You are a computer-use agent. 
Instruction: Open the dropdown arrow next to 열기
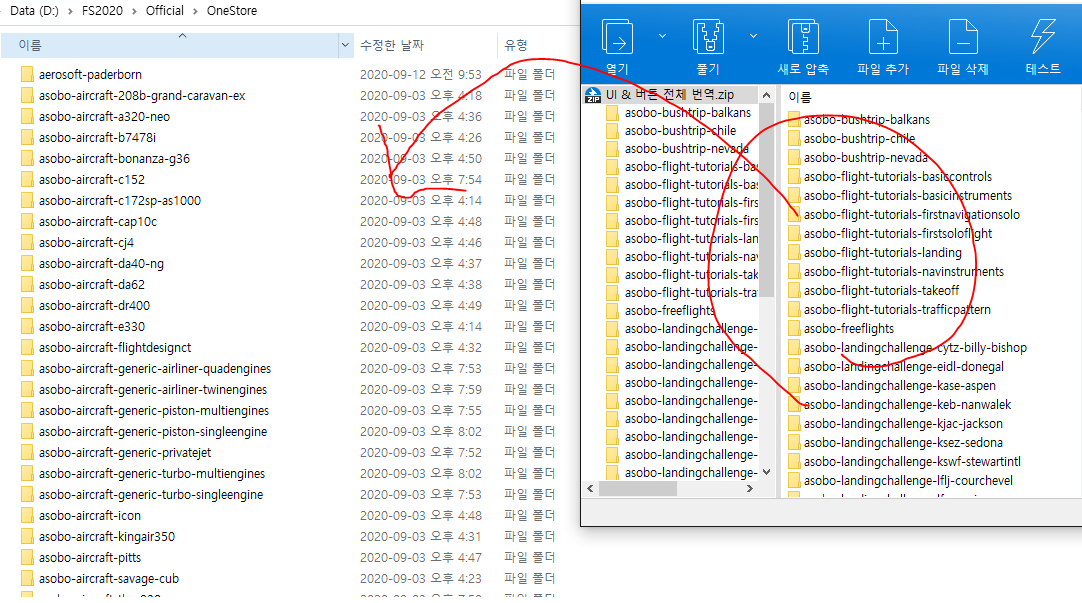[662, 36]
